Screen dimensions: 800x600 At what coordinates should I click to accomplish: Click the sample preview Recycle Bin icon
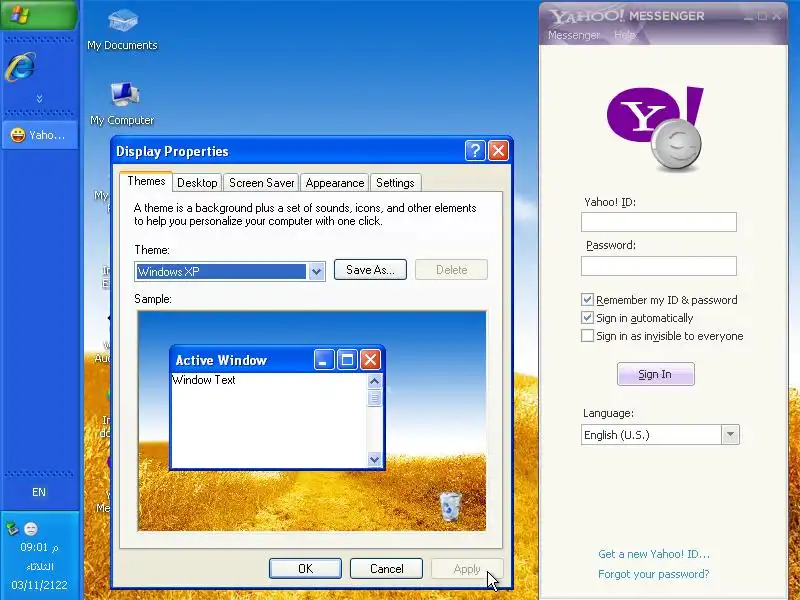pyautogui.click(x=450, y=506)
